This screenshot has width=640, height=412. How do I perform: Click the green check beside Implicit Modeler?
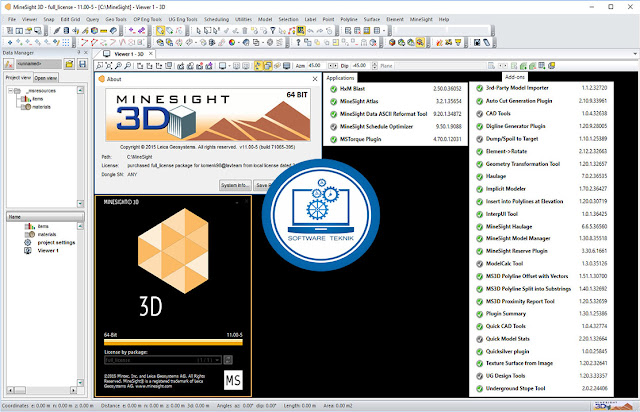480,189
